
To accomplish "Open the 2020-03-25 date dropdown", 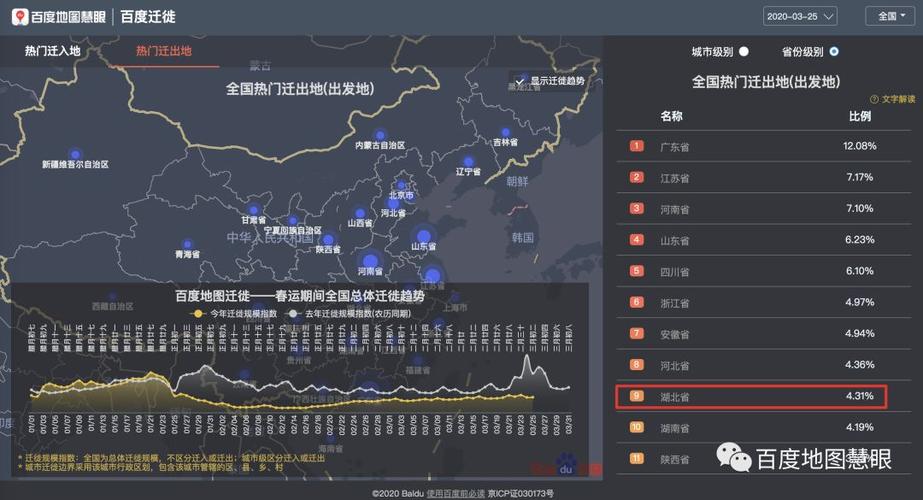I will [x=800, y=16].
